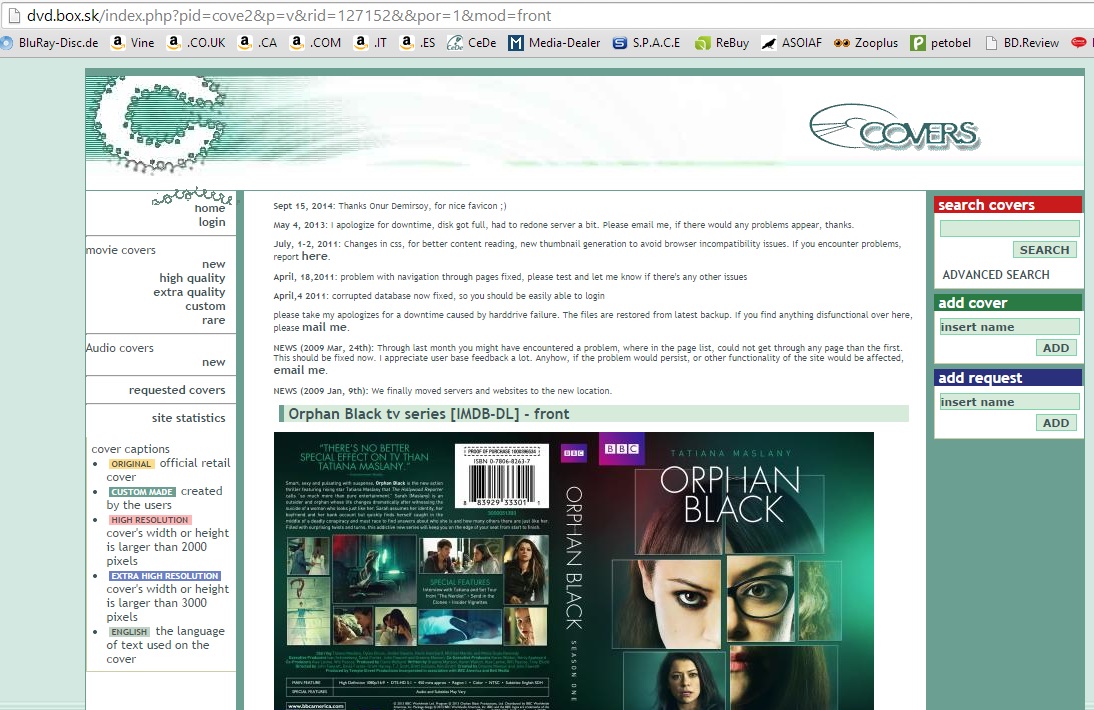This screenshot has height=710, width=1094.
Task: Click the search covers text field
Action: pyautogui.click(x=1009, y=228)
